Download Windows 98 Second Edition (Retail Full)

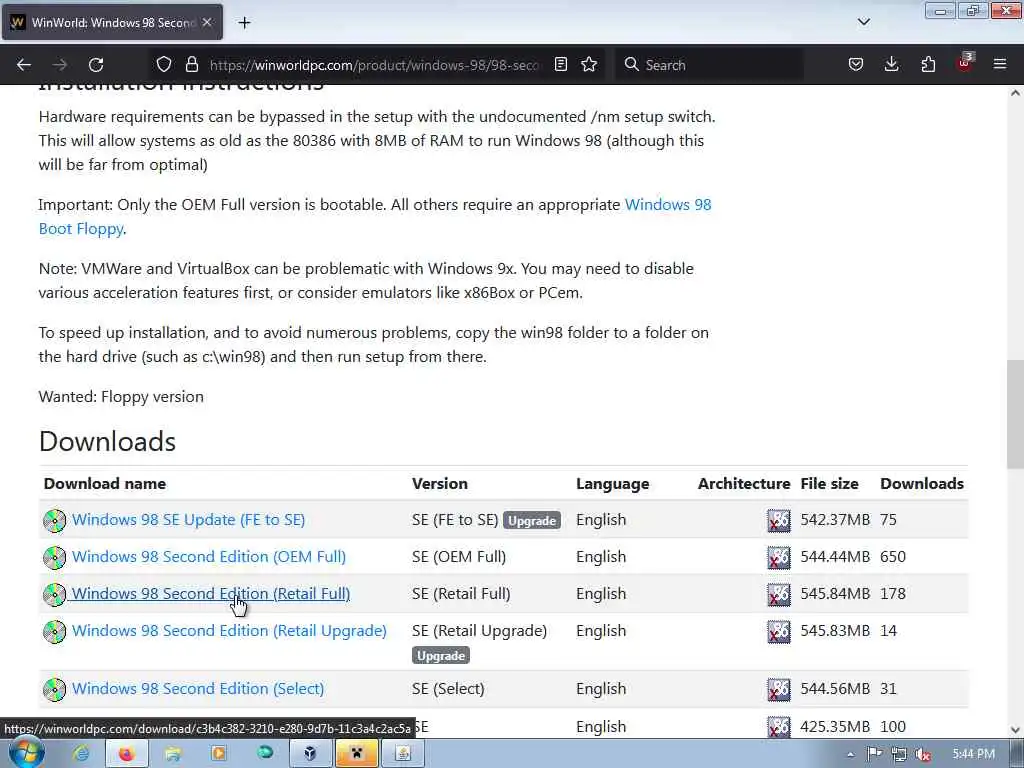(x=211, y=594)
